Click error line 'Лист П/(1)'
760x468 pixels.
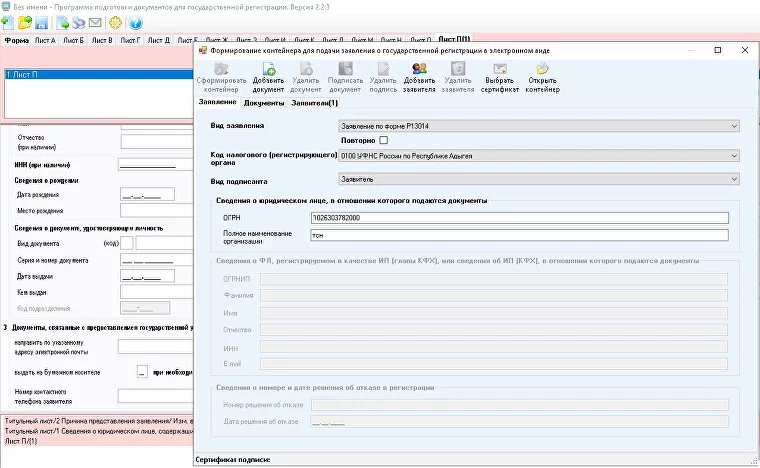(x=21, y=441)
